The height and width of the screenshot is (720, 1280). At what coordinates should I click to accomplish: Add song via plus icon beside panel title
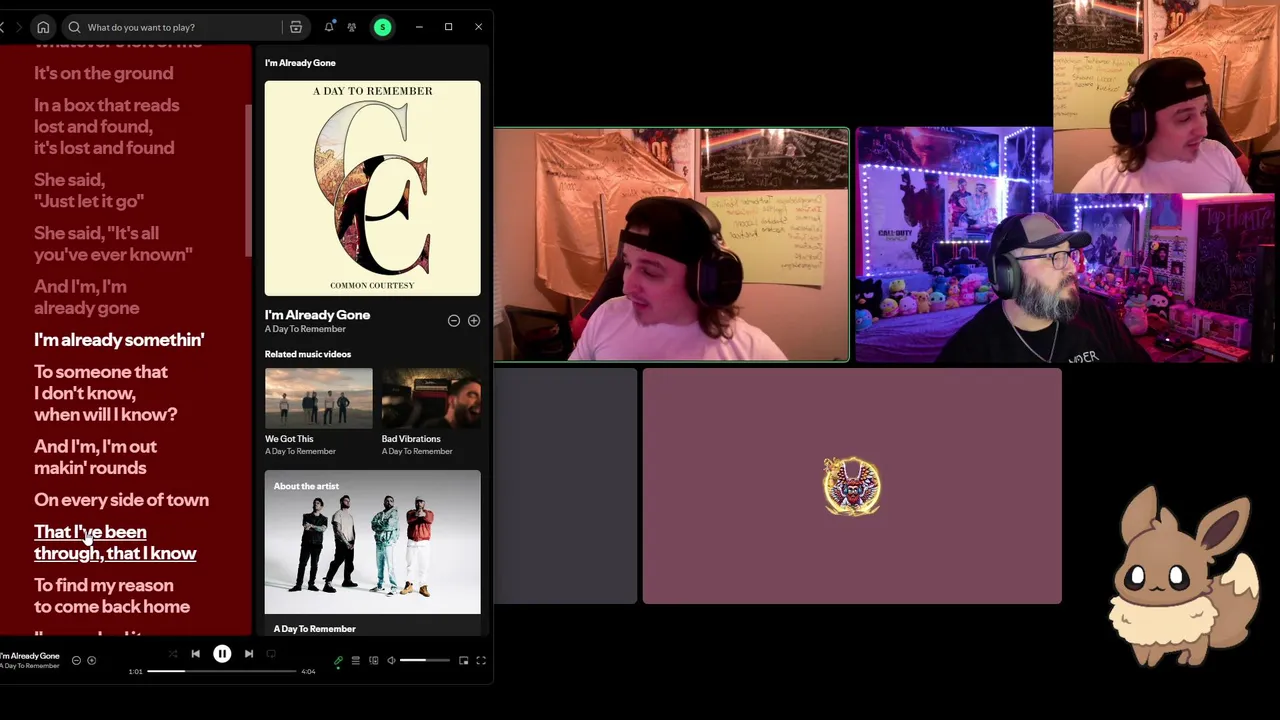[474, 321]
